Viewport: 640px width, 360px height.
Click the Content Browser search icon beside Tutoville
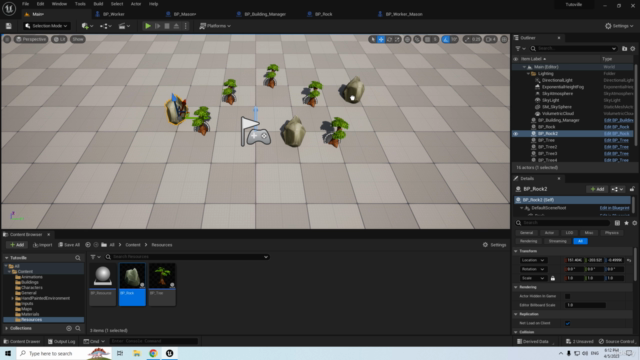(x=78, y=258)
